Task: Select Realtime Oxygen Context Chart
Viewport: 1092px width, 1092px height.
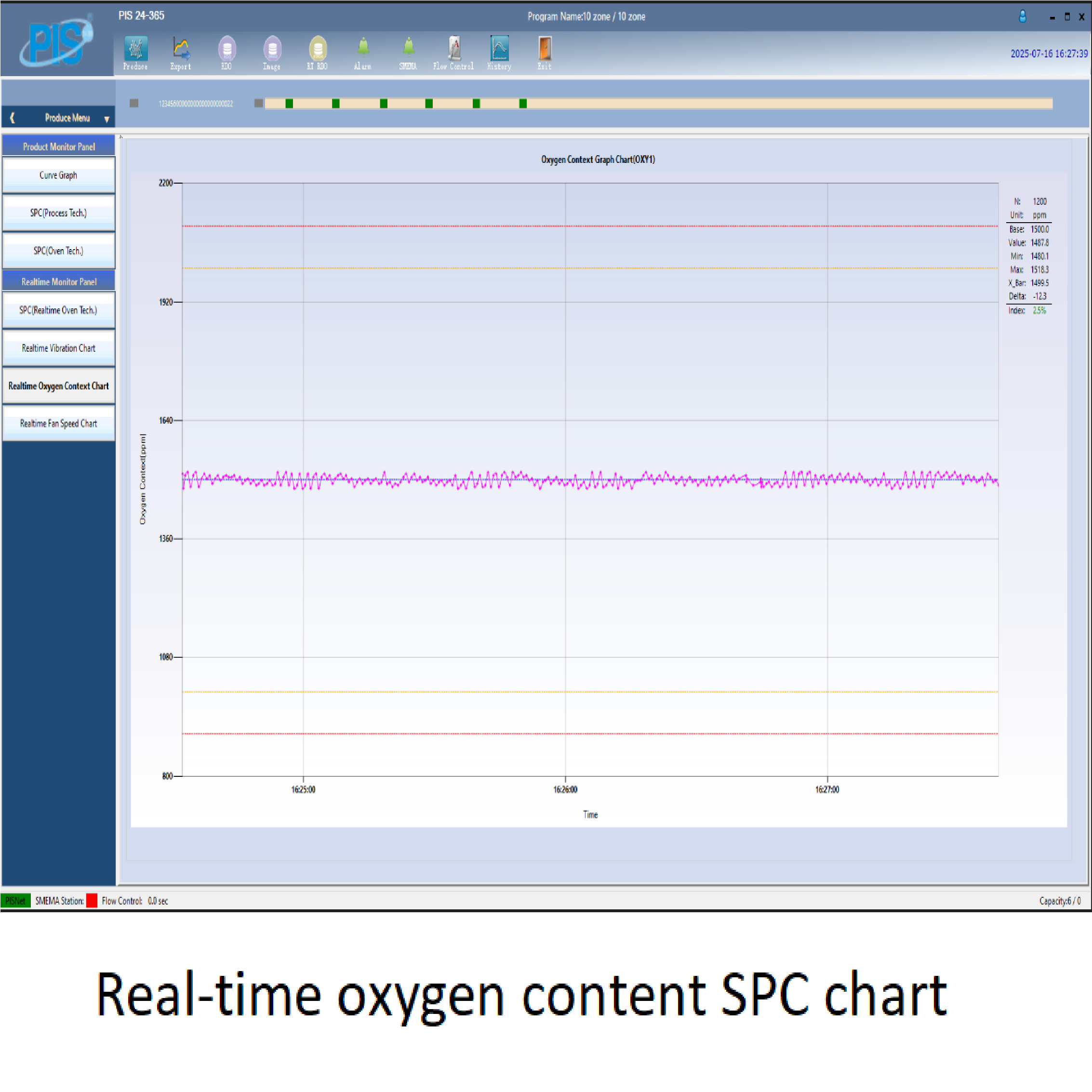Action: click(59, 386)
